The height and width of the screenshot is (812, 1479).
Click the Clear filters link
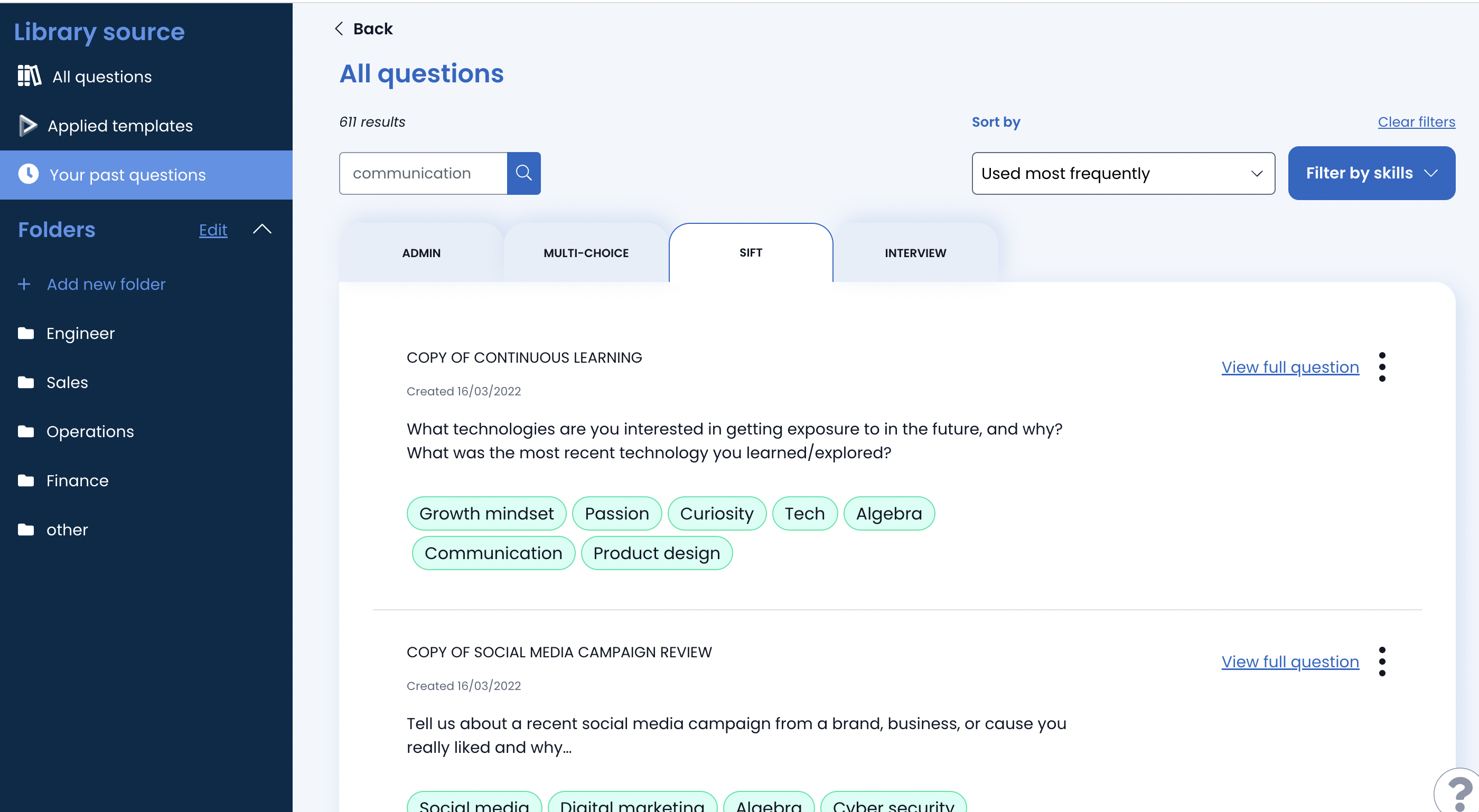pos(1416,121)
